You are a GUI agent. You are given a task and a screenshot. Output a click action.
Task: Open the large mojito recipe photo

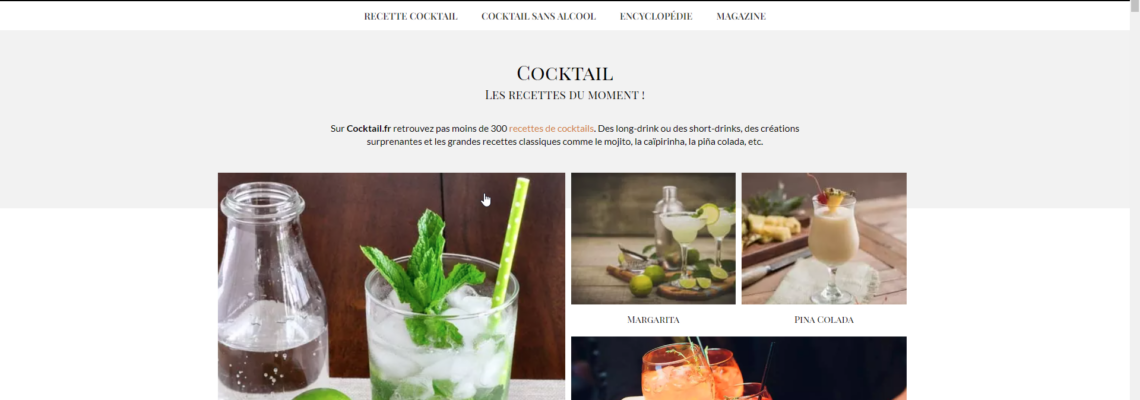click(x=391, y=286)
